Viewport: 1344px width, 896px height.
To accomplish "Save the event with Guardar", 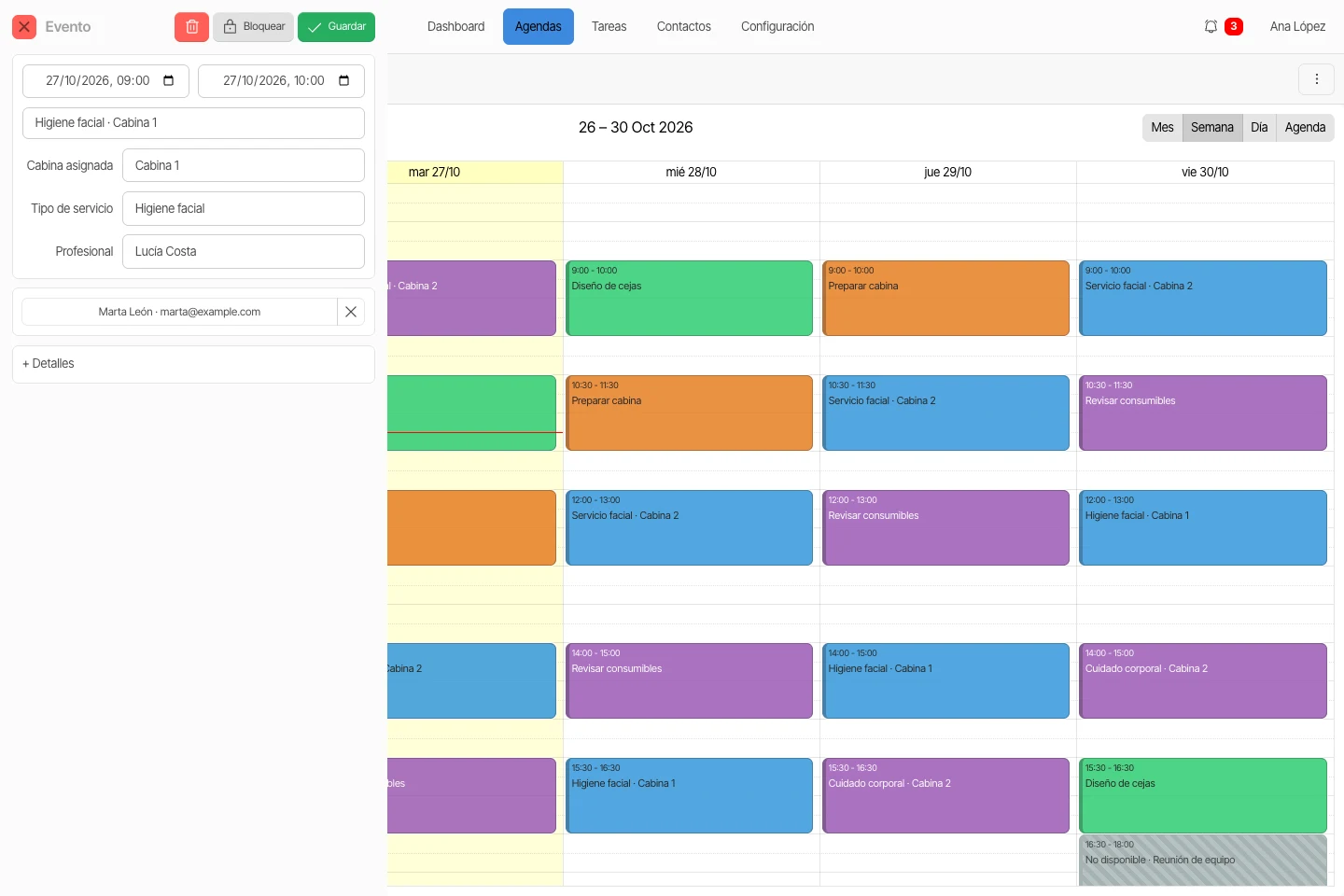I will 336,27.
